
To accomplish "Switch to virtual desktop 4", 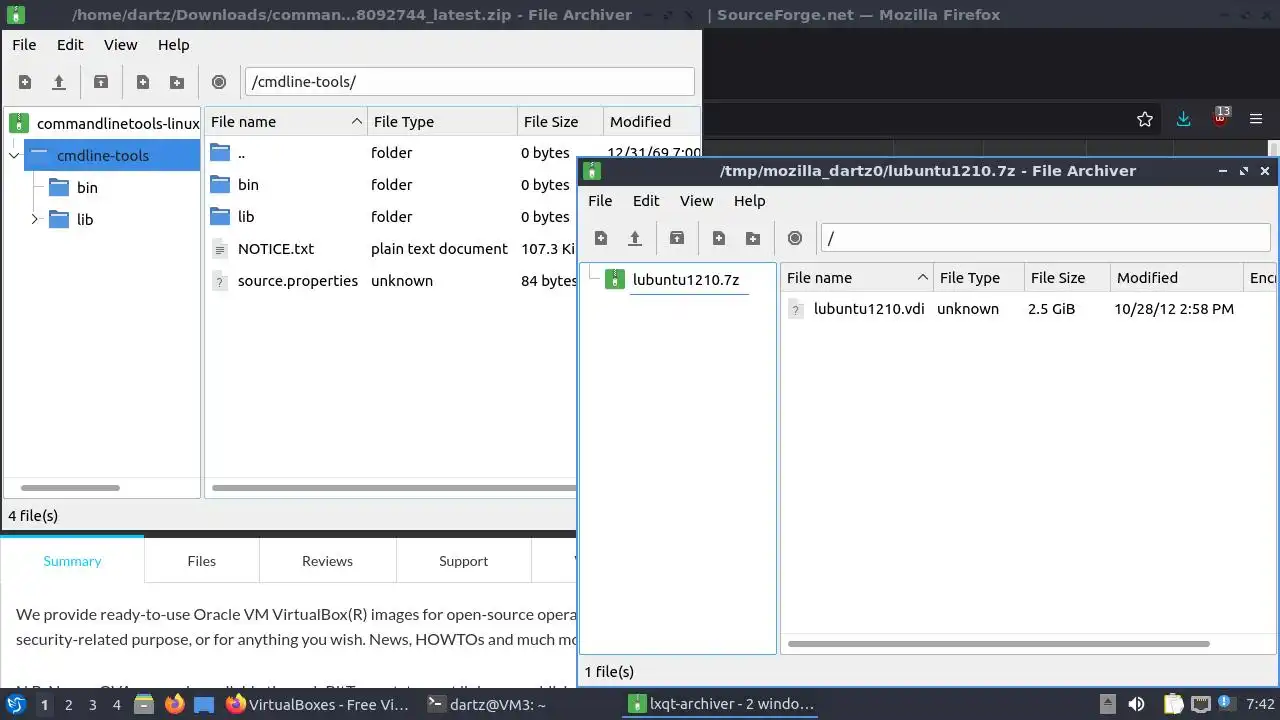I will click(117, 704).
